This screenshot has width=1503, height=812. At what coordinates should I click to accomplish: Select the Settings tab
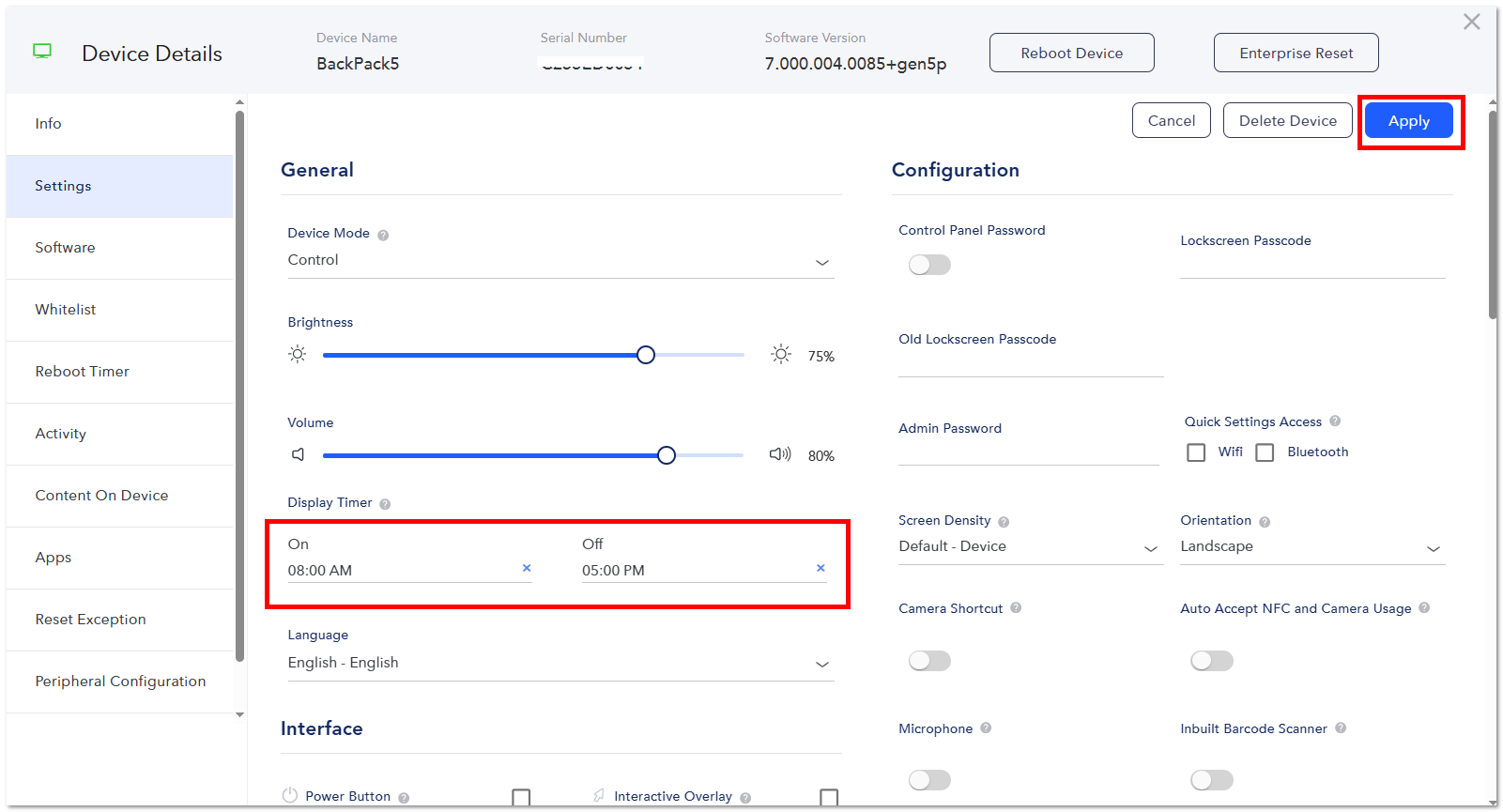coord(119,186)
